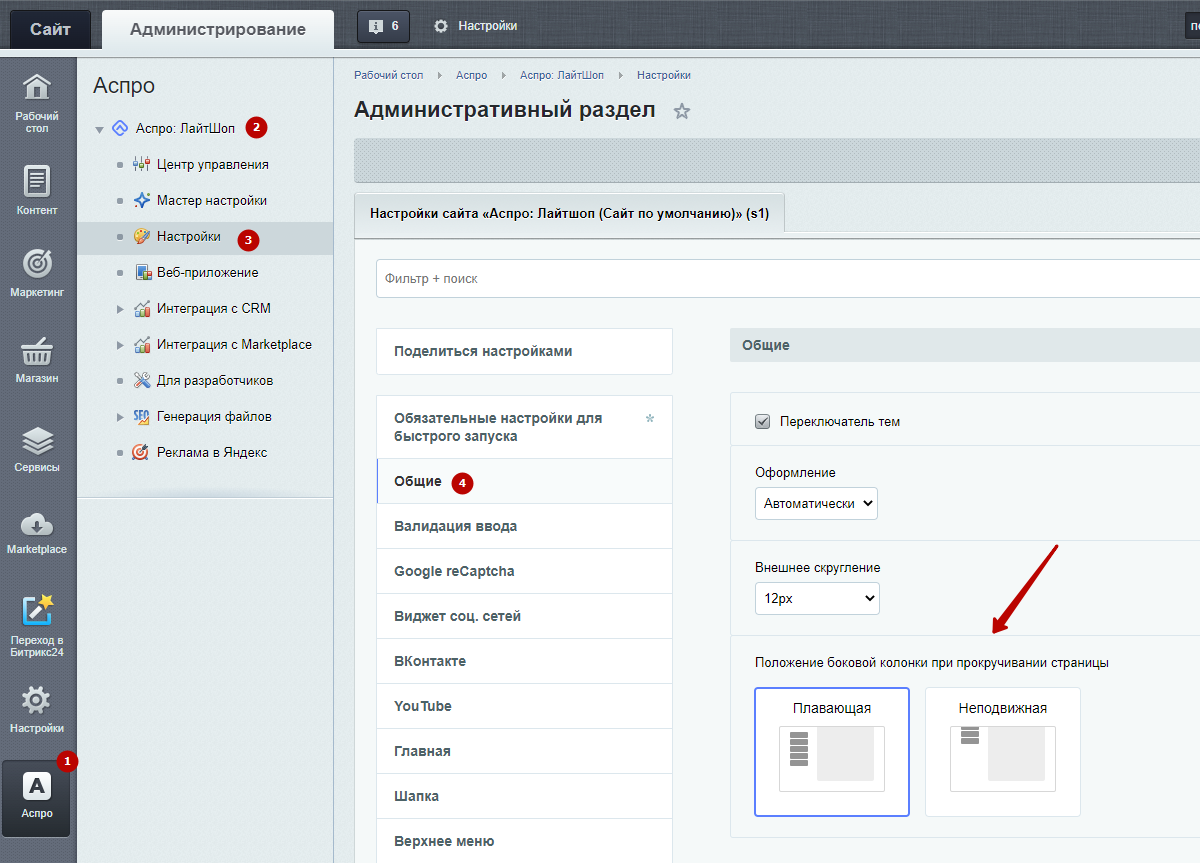This screenshot has height=863, width=1200.
Task: Follow Аспро: ЛайтШоп breadcrumb link
Action: (562, 75)
